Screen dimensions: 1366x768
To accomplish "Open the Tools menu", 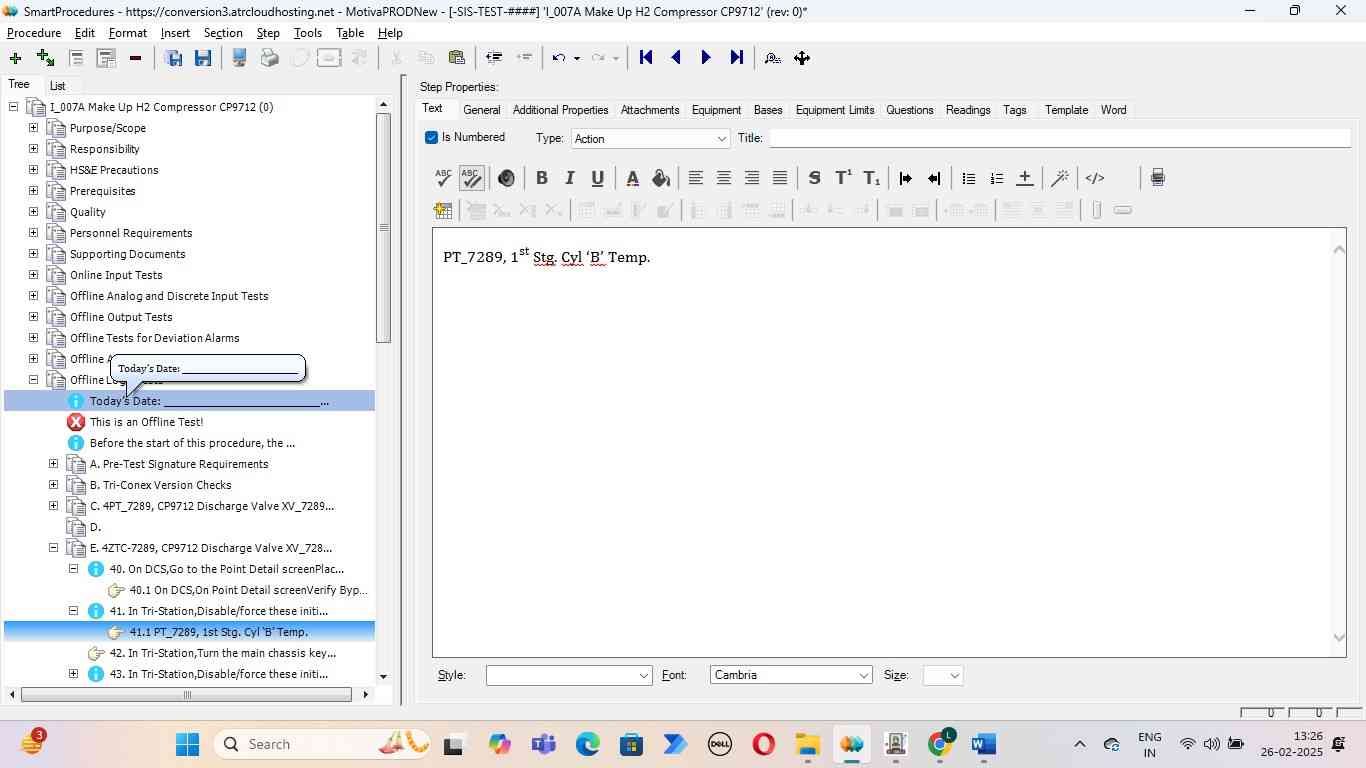I will pyautogui.click(x=308, y=33).
